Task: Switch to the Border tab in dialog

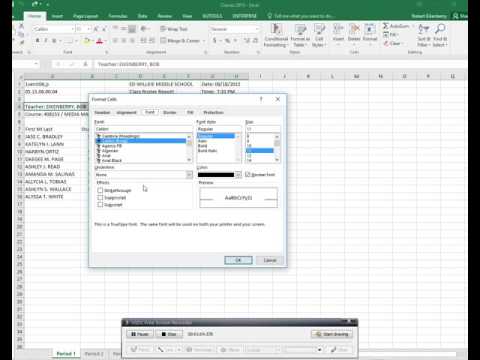Action: [170, 112]
